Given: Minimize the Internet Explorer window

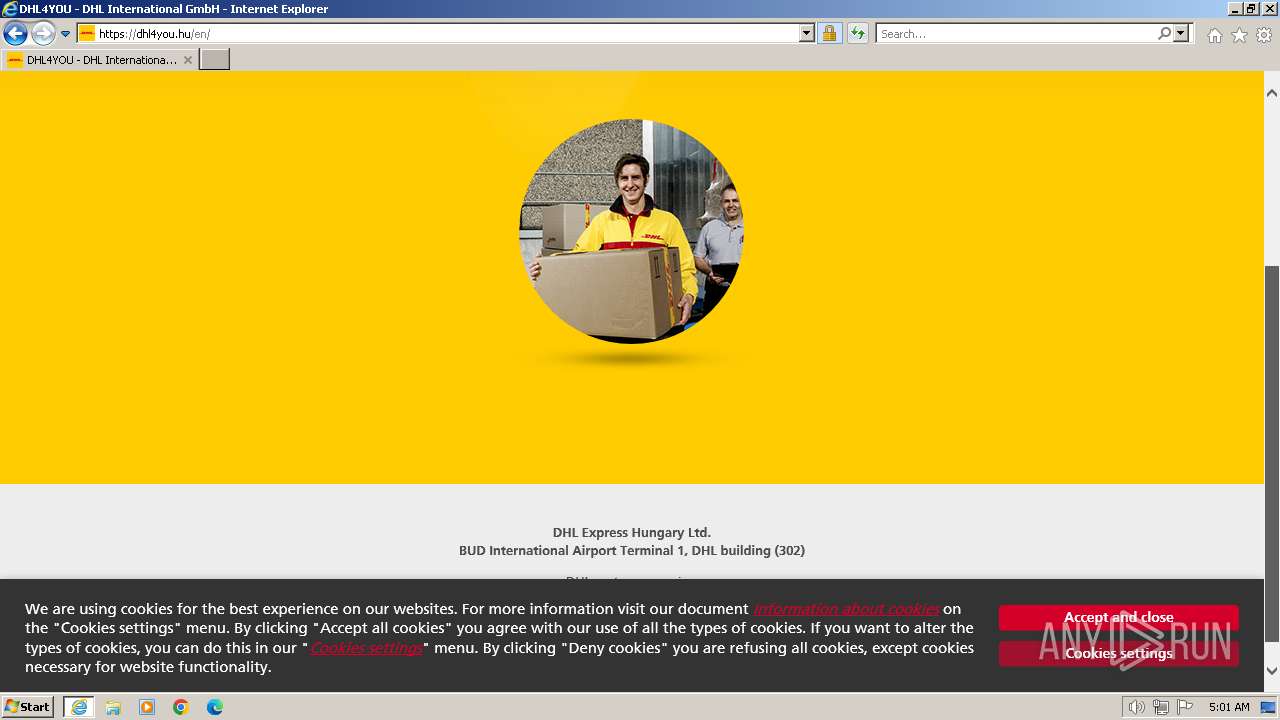Looking at the screenshot, I should (x=1234, y=9).
